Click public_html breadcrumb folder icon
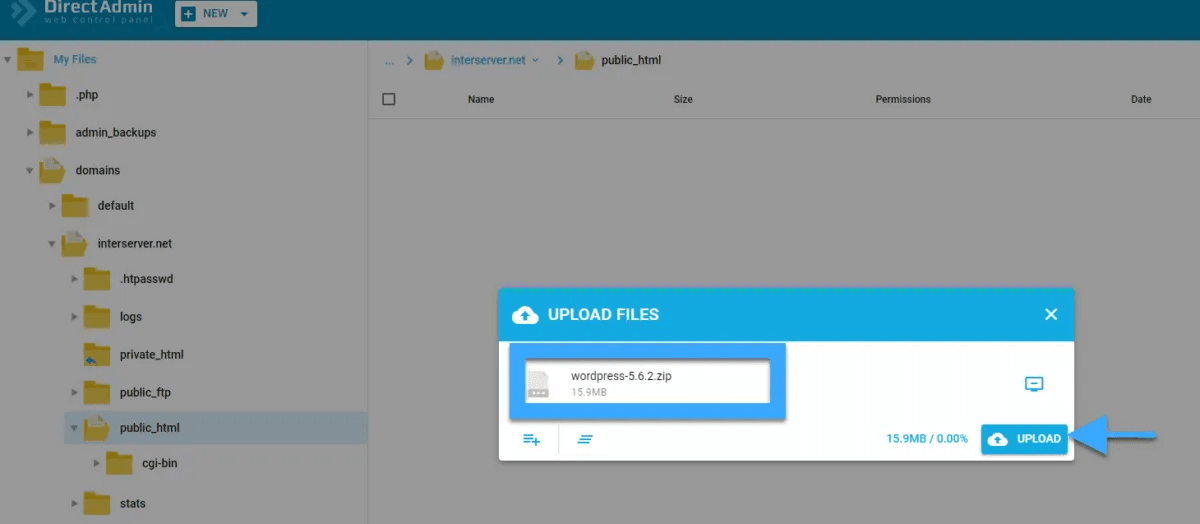1200x524 pixels. pos(585,60)
